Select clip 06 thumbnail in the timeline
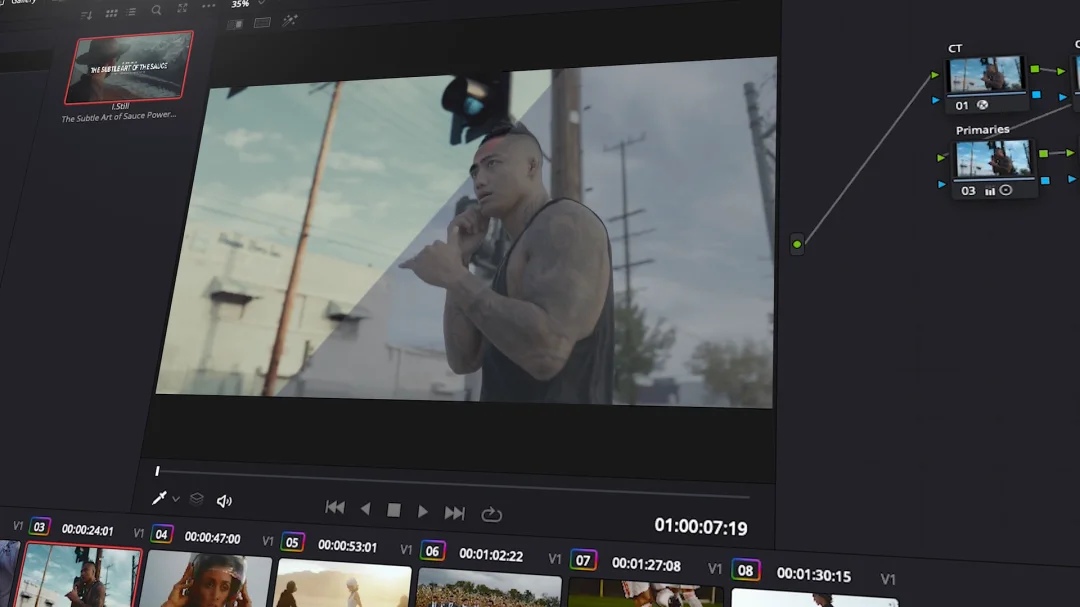The image size is (1080, 607). [488, 590]
